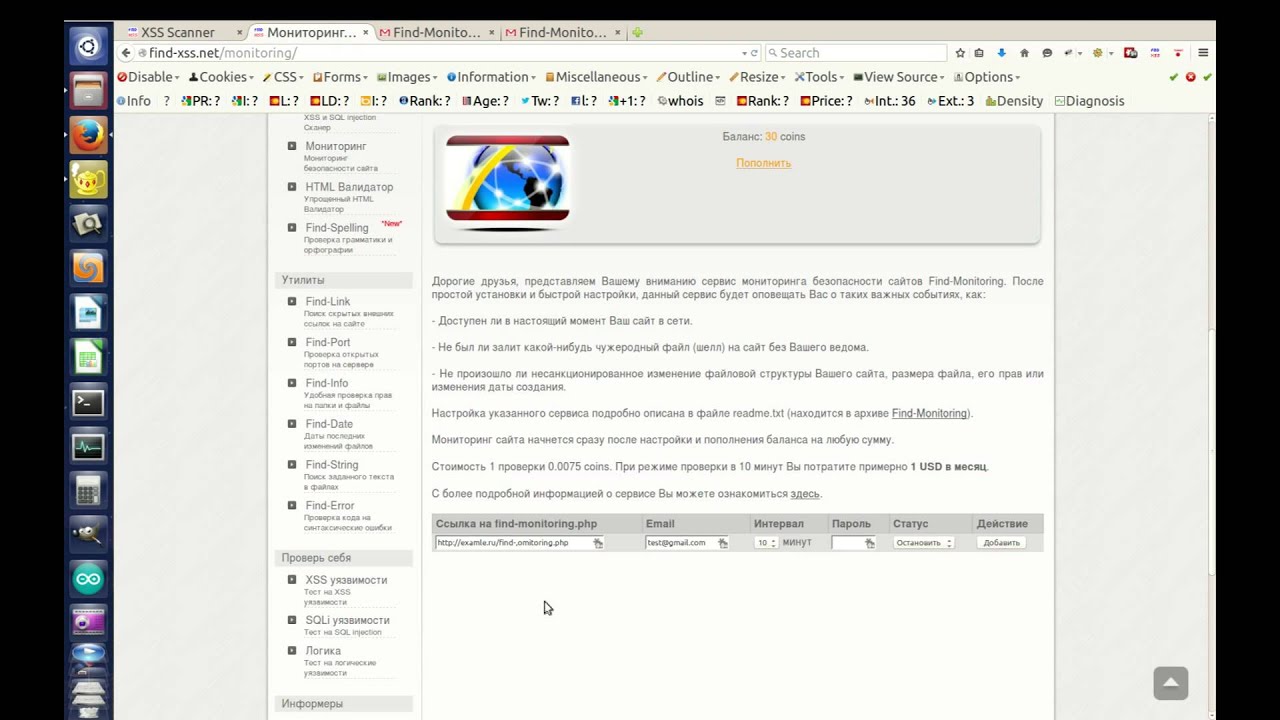Open a new tab with the plus icon

(x=637, y=32)
